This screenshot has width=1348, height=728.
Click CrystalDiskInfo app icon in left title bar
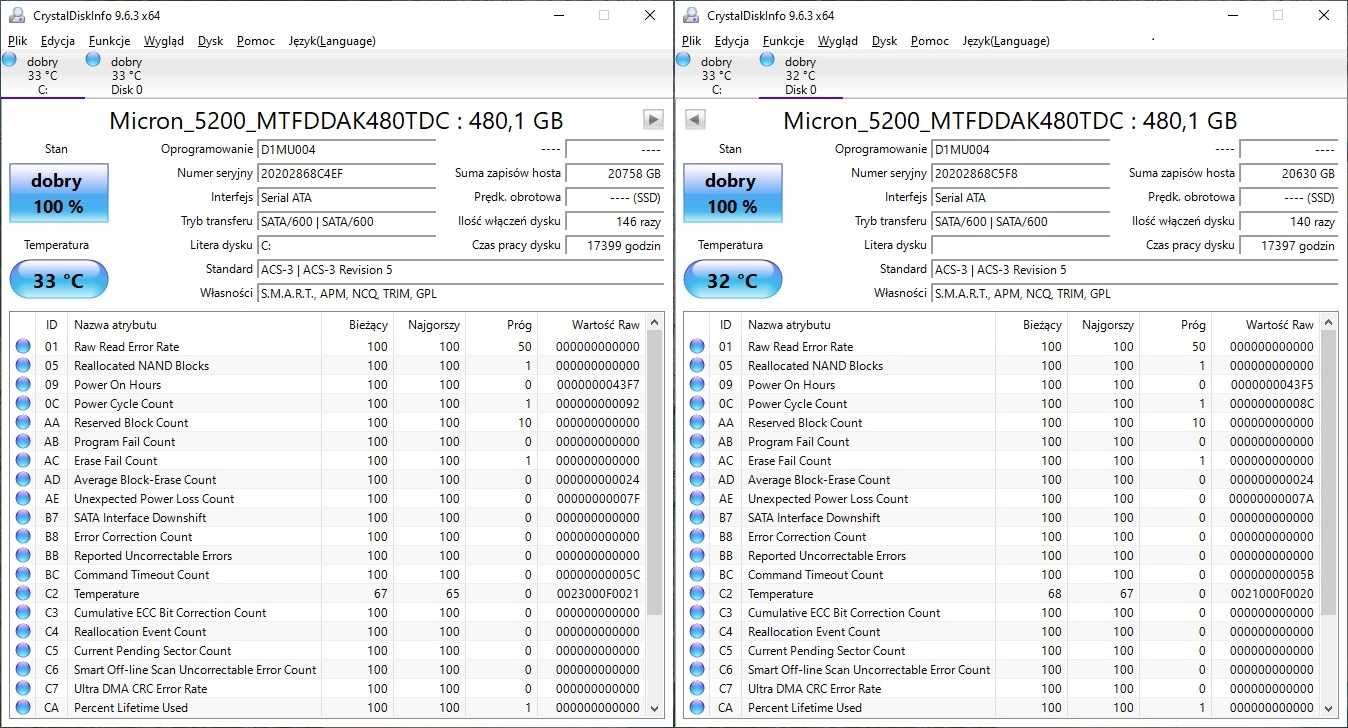click(x=16, y=15)
